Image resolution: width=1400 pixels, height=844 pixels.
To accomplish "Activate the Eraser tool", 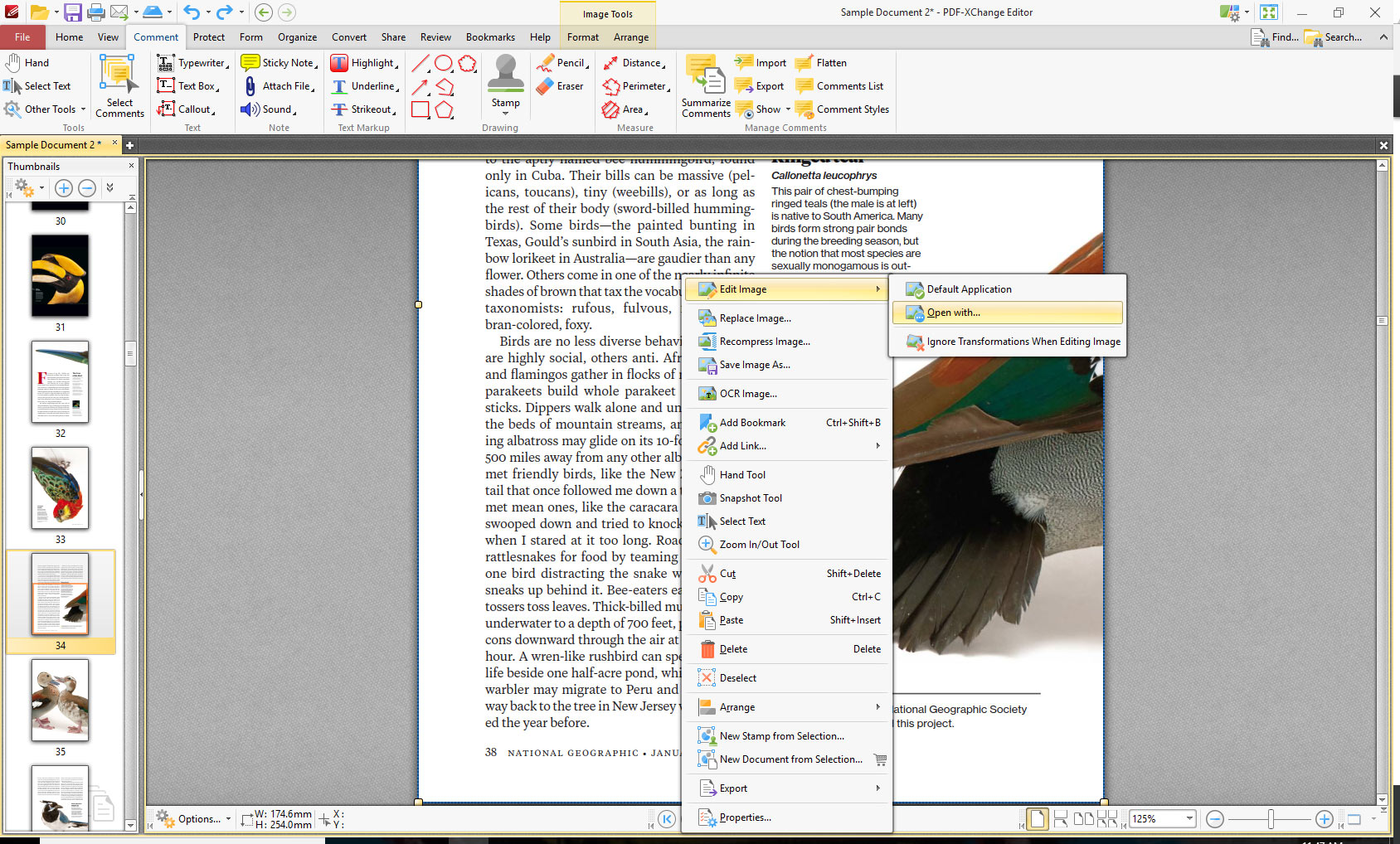I will [560, 86].
